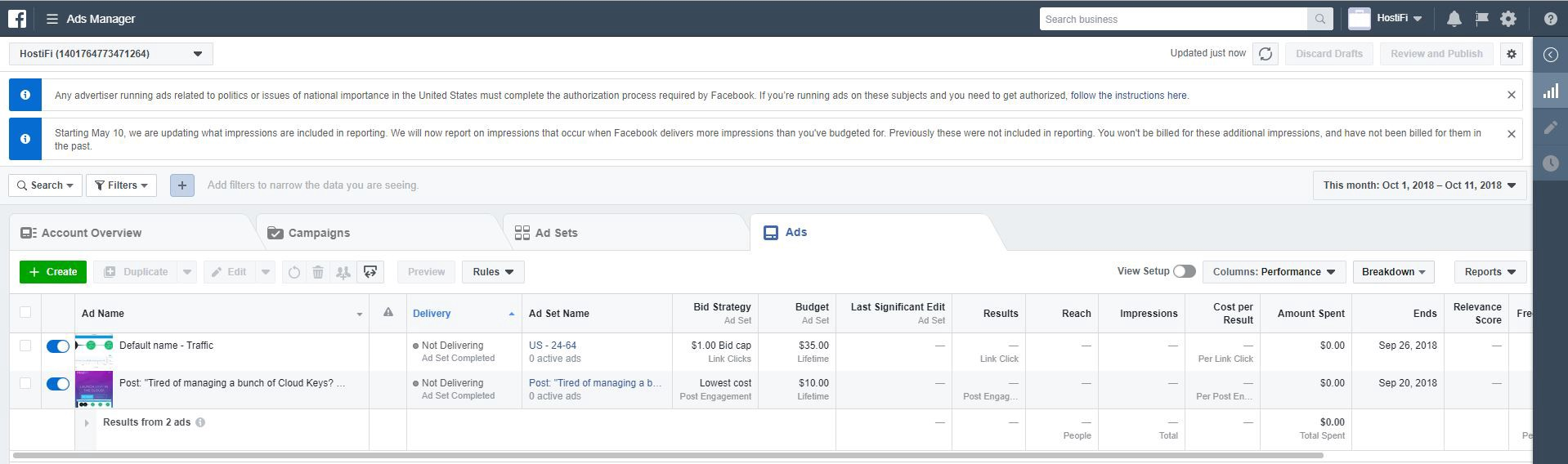
Task: Toggle off the Default name - Traffic ad
Action: click(x=58, y=346)
